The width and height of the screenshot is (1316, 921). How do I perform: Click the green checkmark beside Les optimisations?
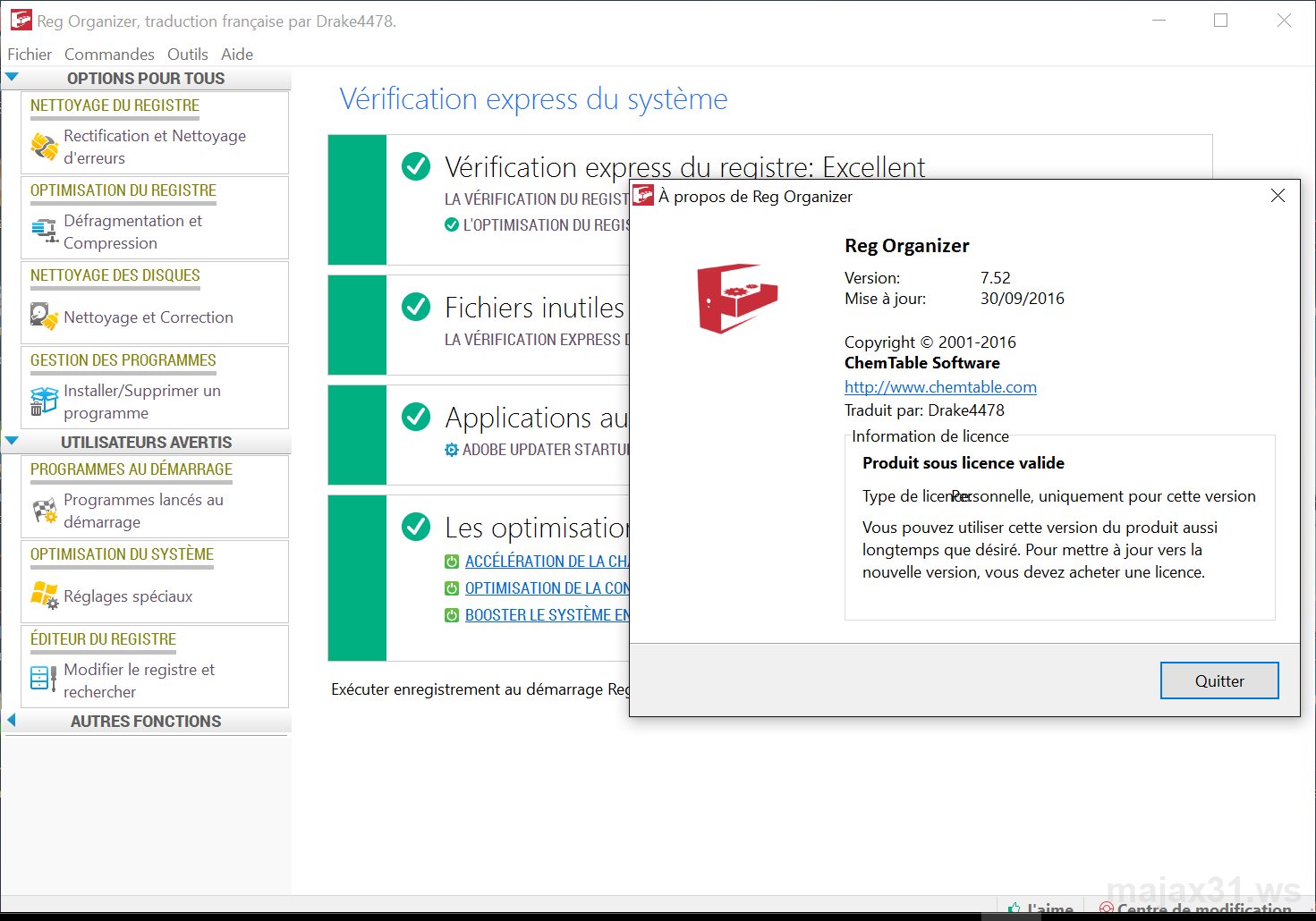pos(416,527)
